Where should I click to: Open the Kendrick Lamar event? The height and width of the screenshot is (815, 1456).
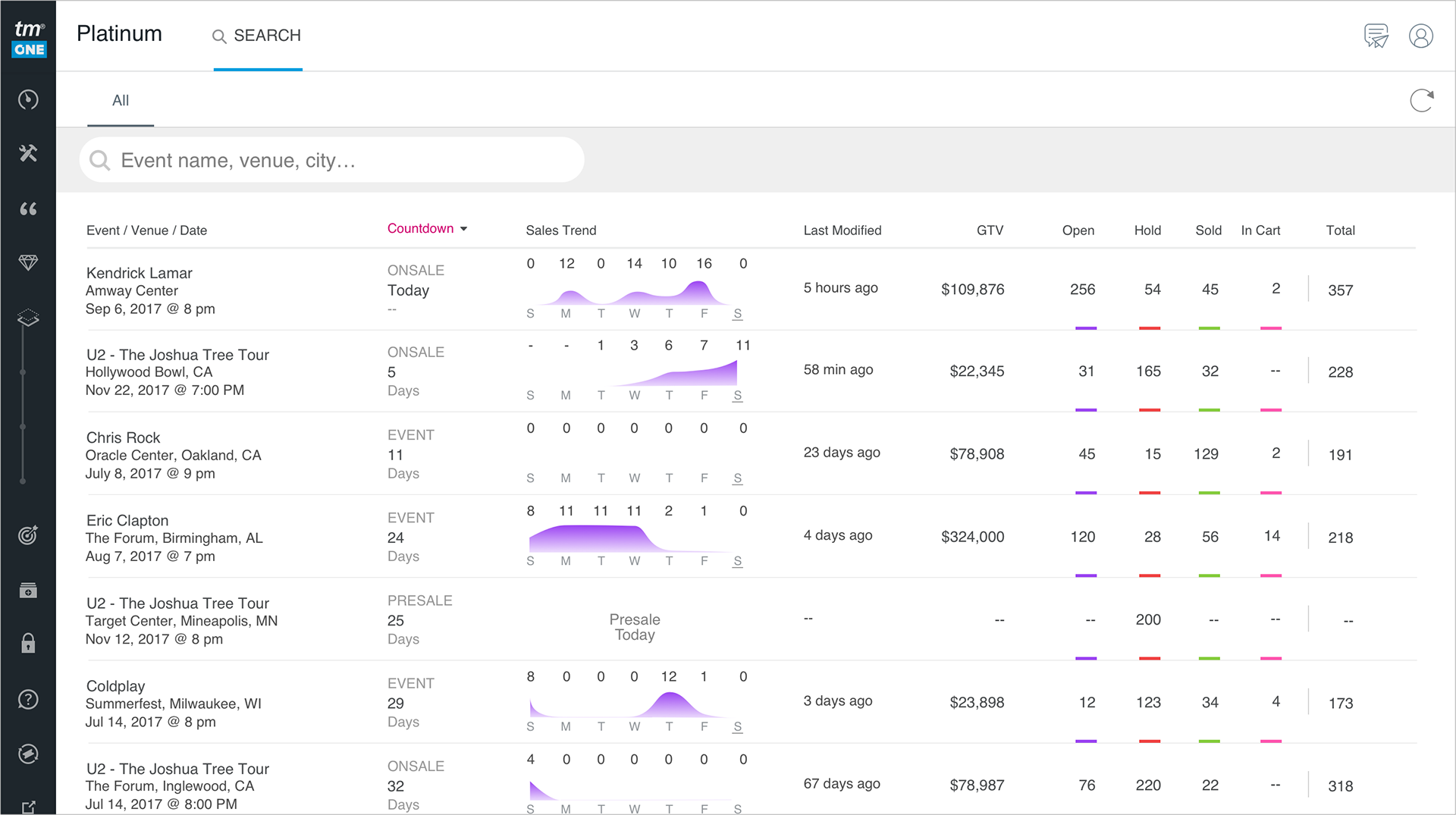point(139,273)
